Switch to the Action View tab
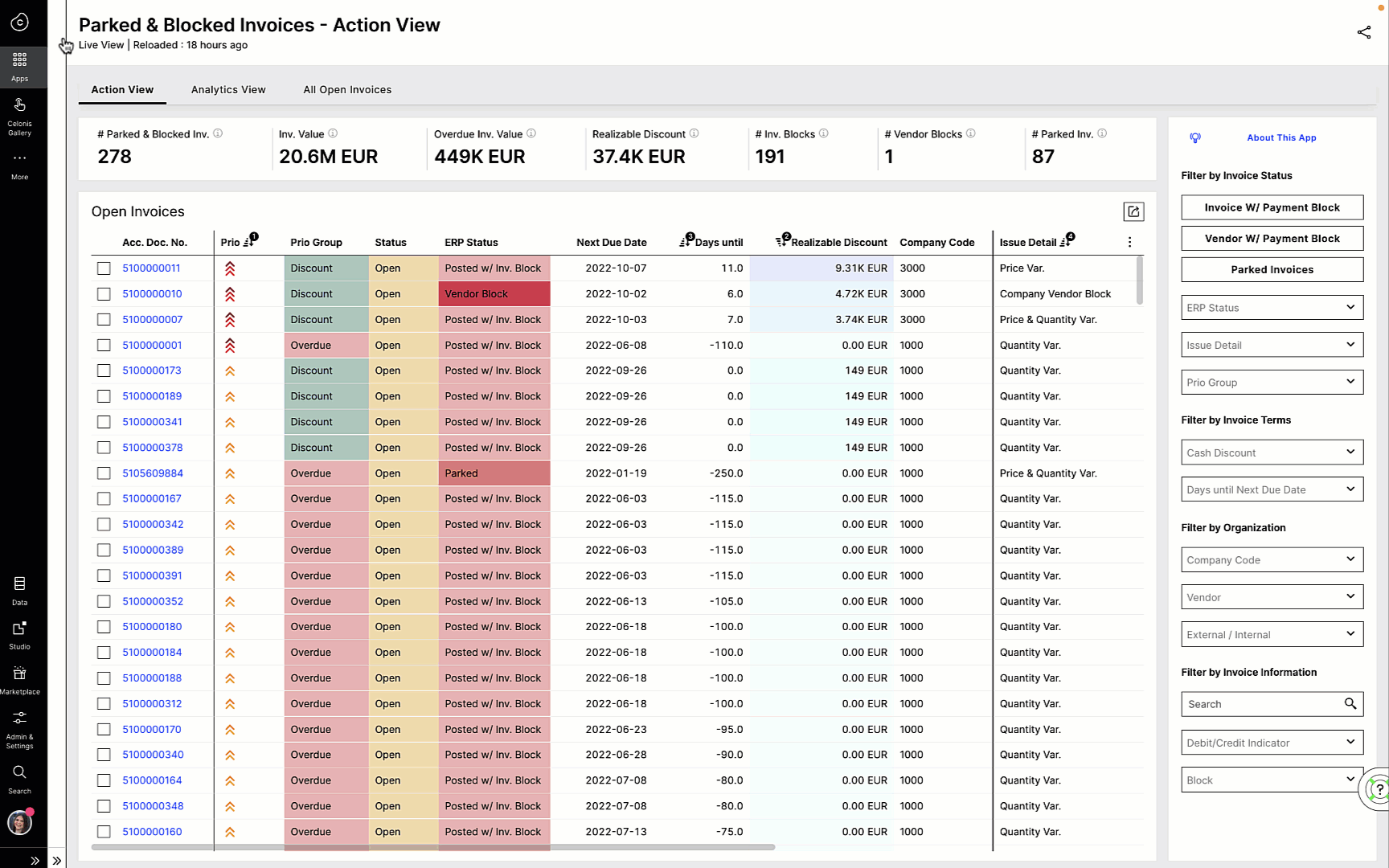This screenshot has width=1389, height=868. (x=122, y=90)
